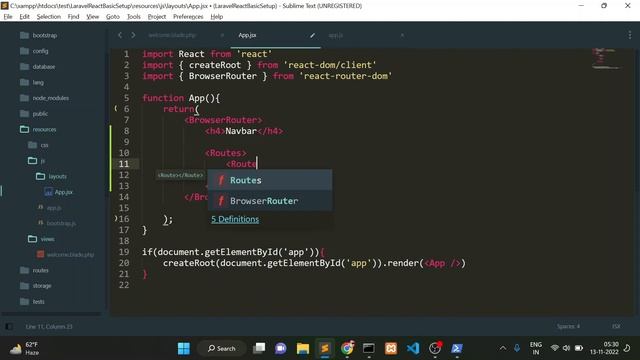Select the App.jsx tab

[x=247, y=36]
